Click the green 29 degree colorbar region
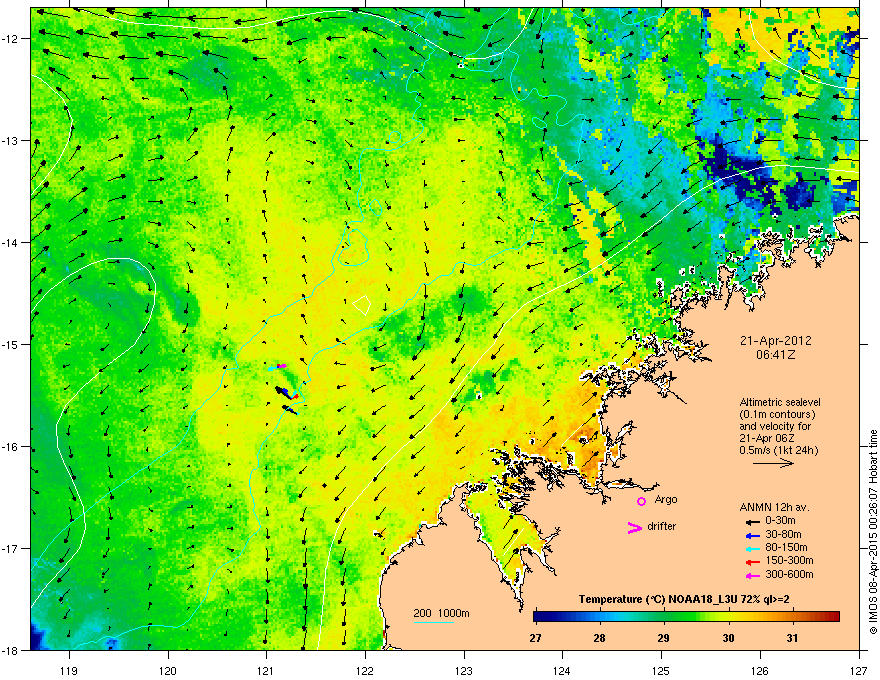Viewport: 880px width, 680px height. 663,616
